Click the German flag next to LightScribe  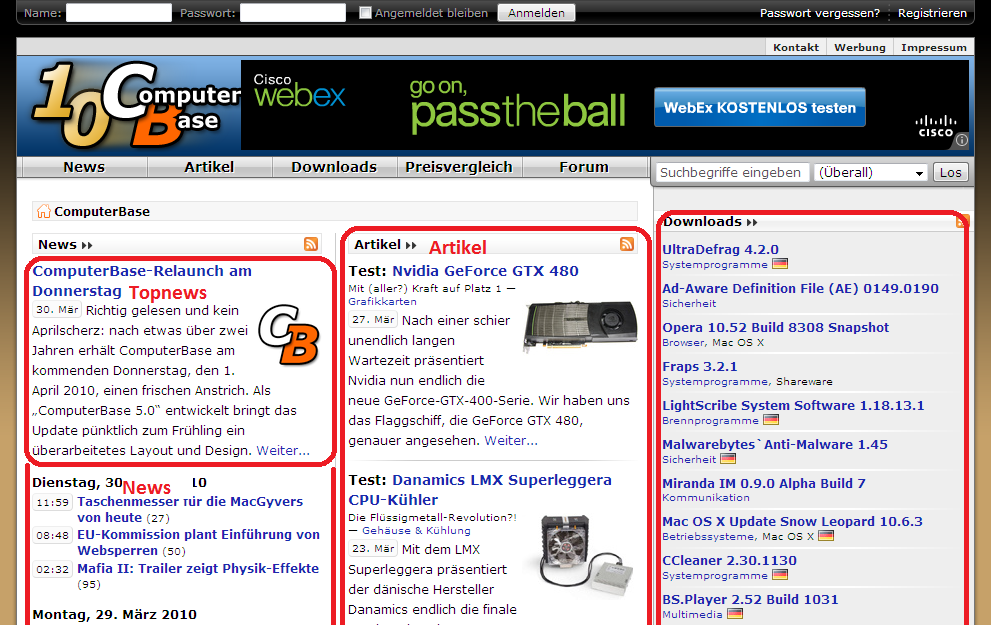tap(771, 420)
